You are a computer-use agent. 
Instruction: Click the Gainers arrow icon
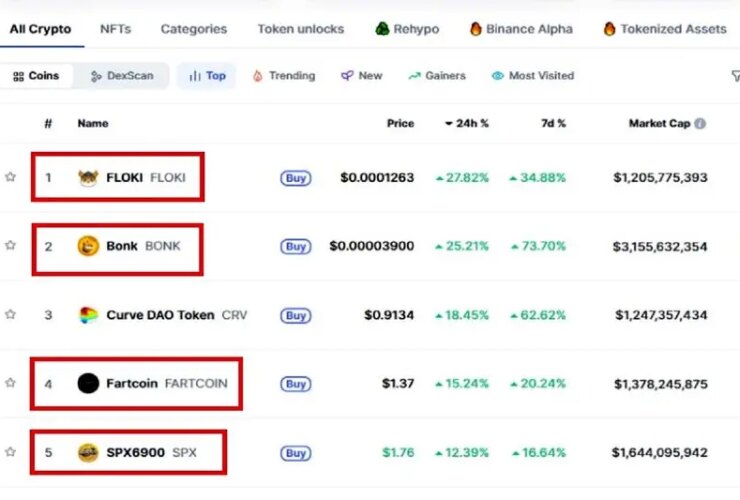tap(414, 76)
